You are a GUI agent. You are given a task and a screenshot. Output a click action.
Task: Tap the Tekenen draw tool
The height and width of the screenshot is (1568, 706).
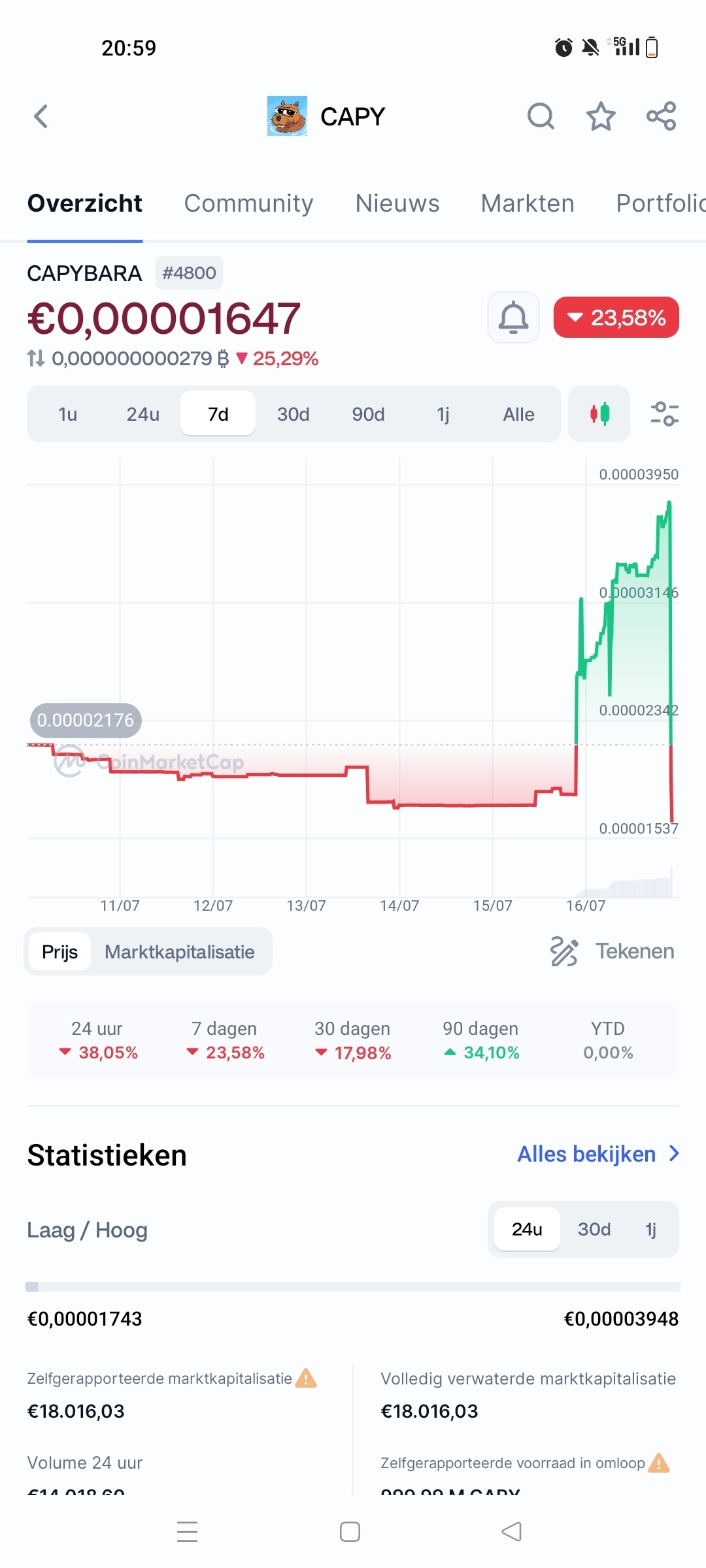point(613,951)
